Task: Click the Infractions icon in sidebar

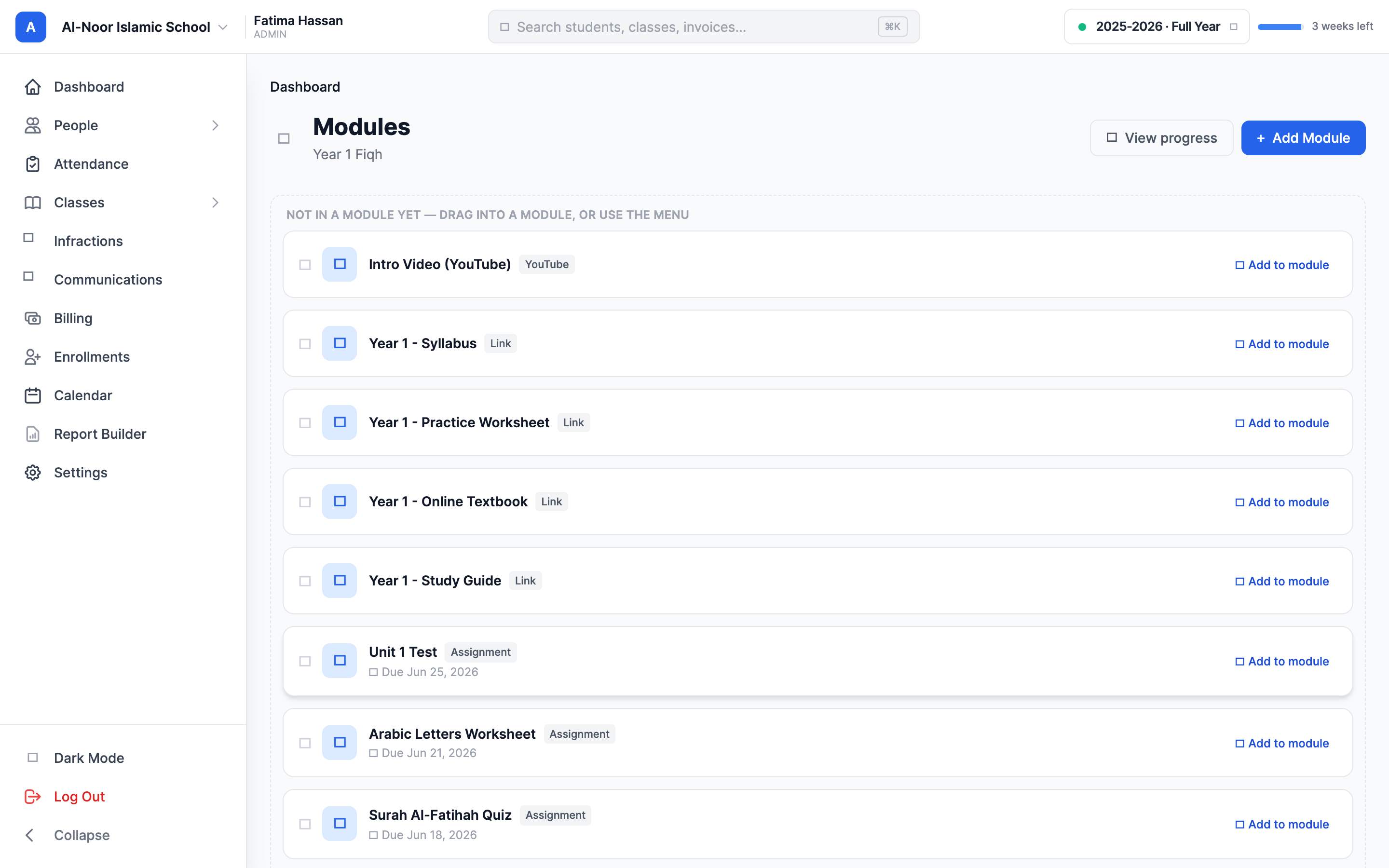Action: [x=28, y=238]
